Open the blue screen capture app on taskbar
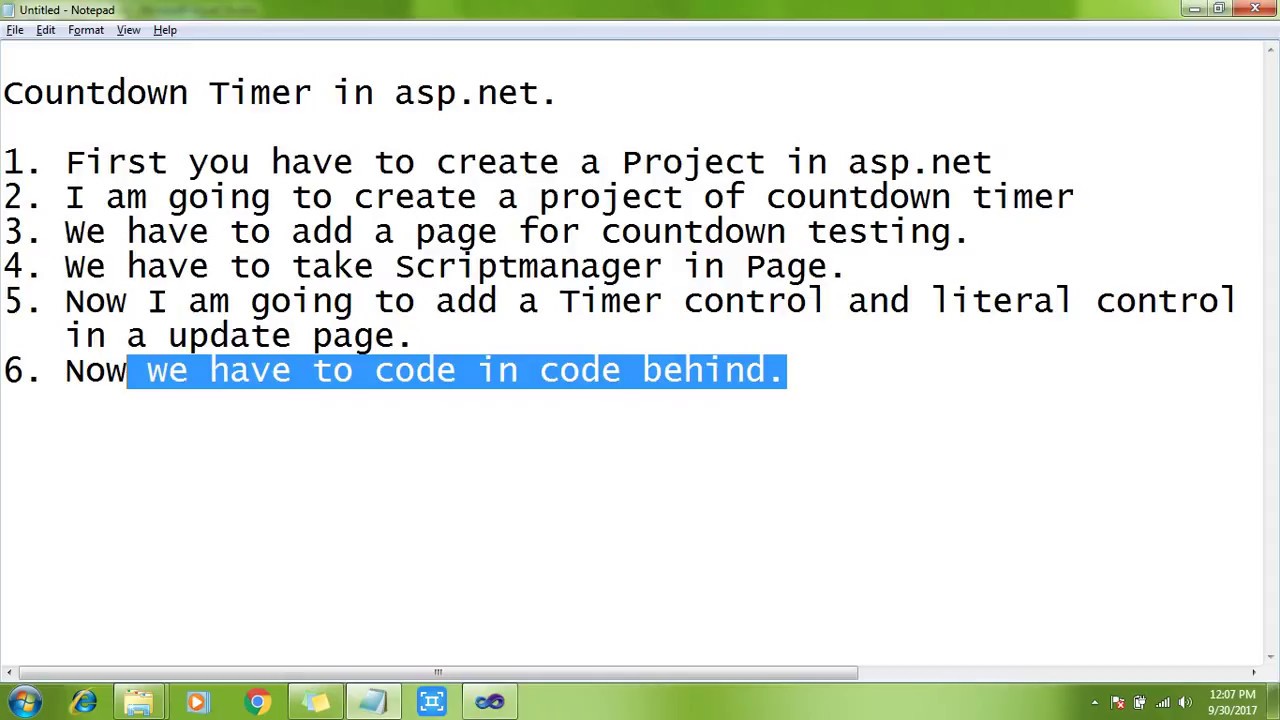Image resolution: width=1280 pixels, height=720 pixels. (432, 702)
